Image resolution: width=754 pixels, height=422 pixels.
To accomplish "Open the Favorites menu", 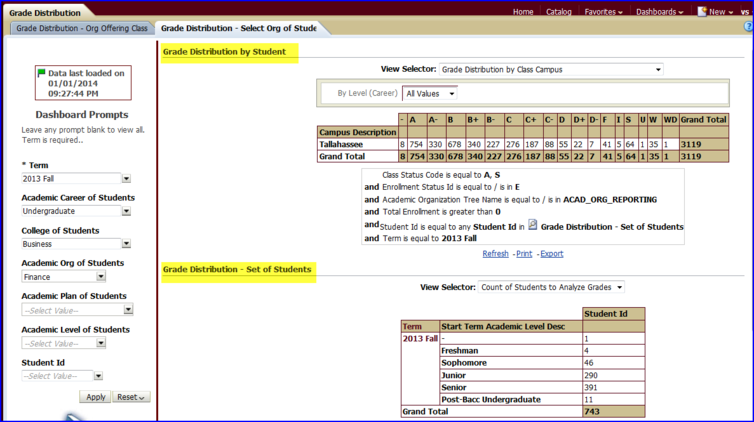I will (603, 12).
